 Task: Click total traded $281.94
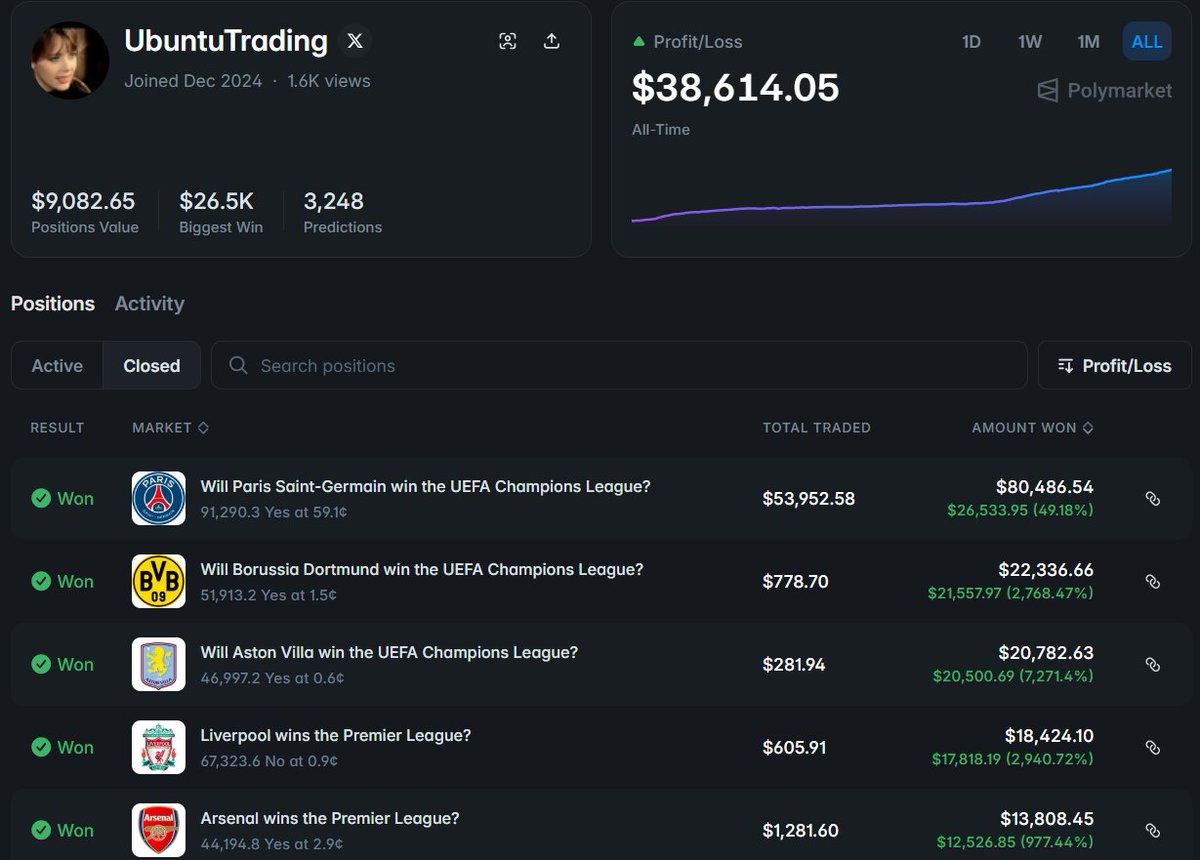(794, 665)
